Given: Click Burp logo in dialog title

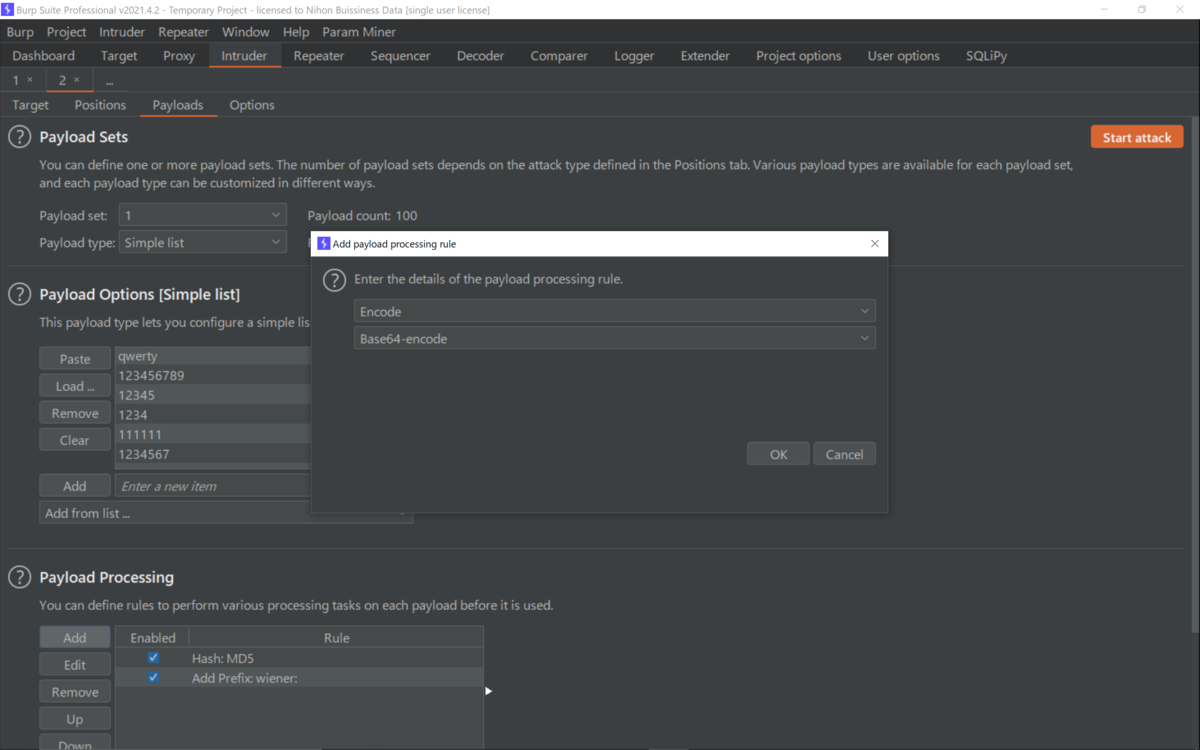Looking at the screenshot, I should [323, 244].
